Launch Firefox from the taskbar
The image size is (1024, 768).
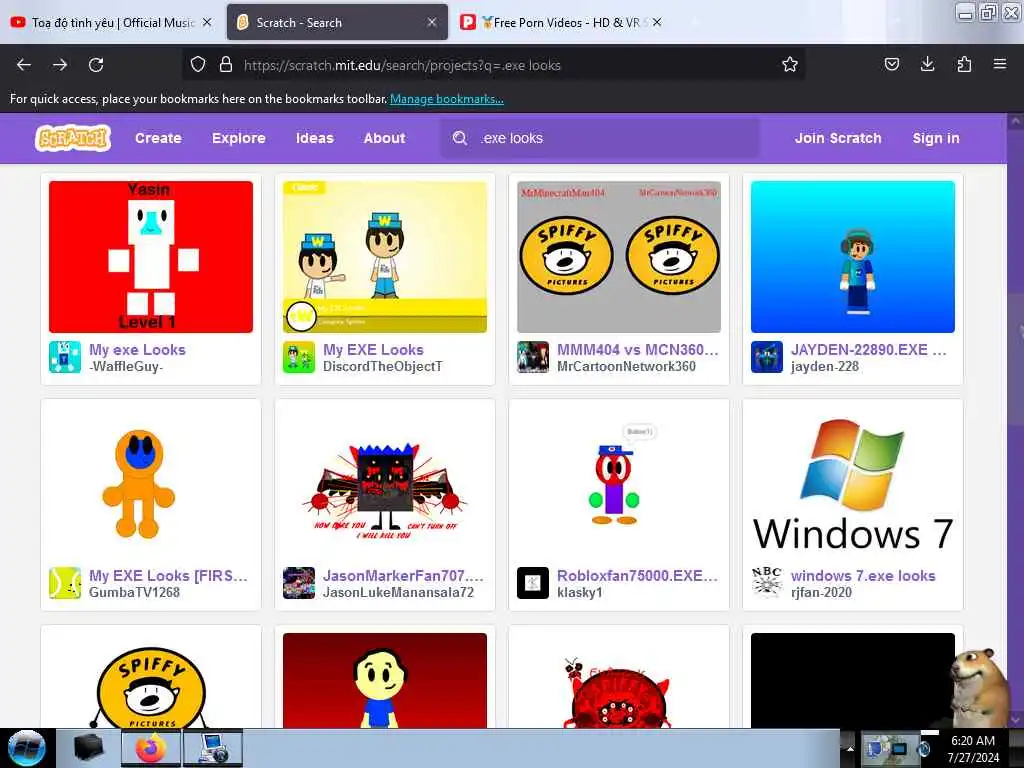click(151, 748)
